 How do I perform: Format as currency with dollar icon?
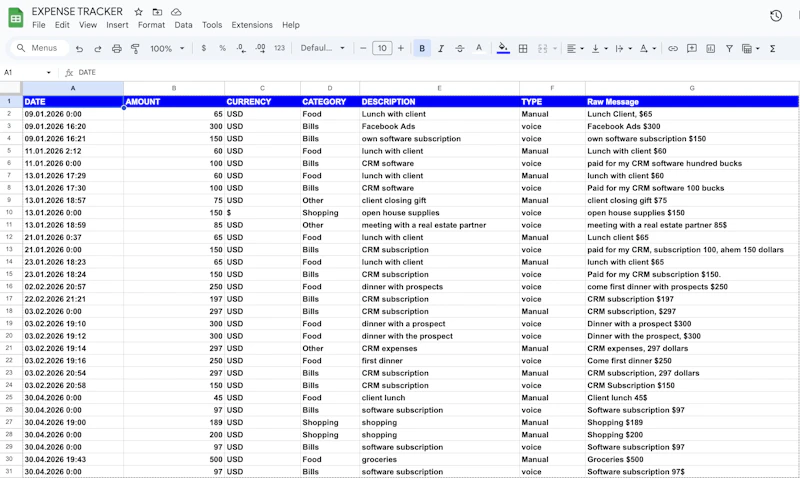[204, 48]
